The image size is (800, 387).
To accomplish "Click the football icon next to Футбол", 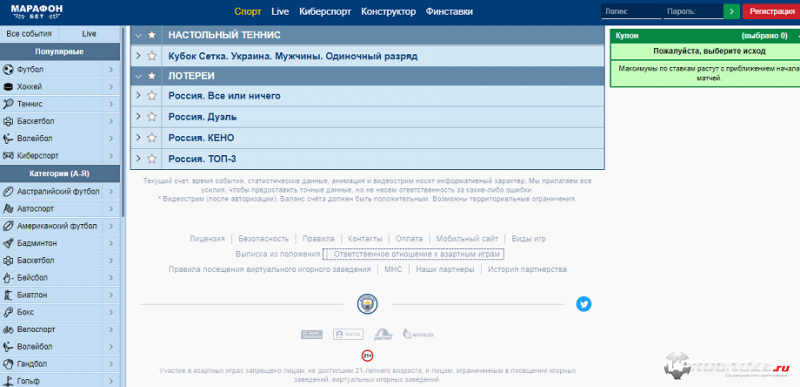I will coord(8,69).
